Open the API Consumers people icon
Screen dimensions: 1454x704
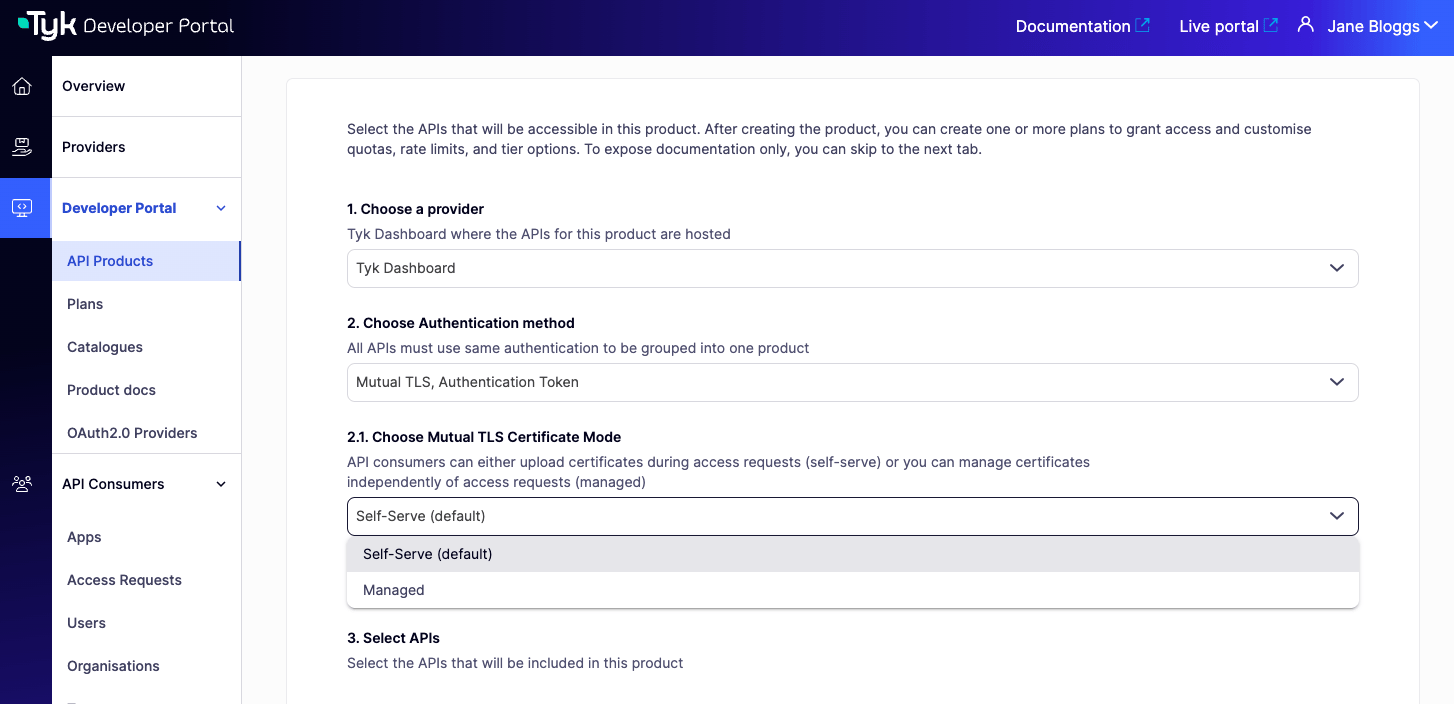point(22,484)
